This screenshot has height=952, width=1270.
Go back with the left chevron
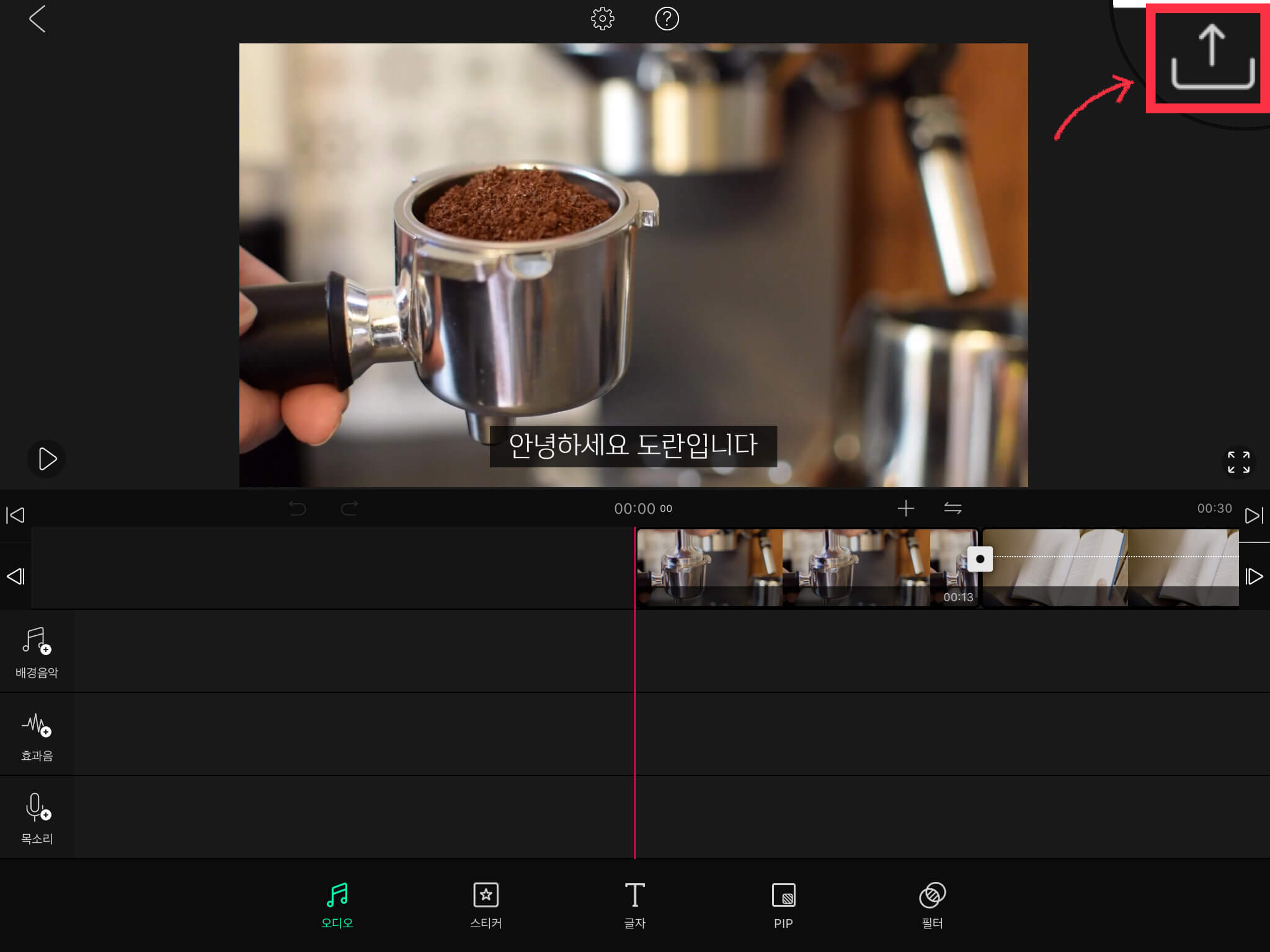pos(37,19)
